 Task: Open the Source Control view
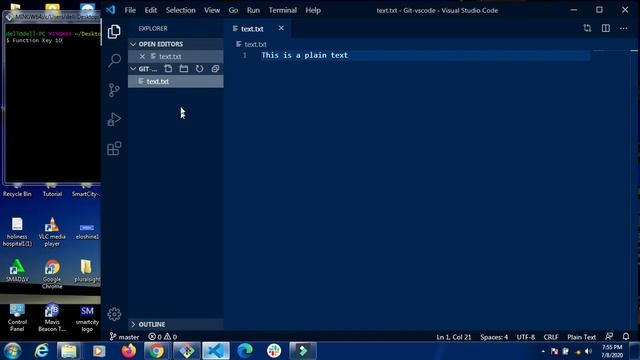pos(114,90)
